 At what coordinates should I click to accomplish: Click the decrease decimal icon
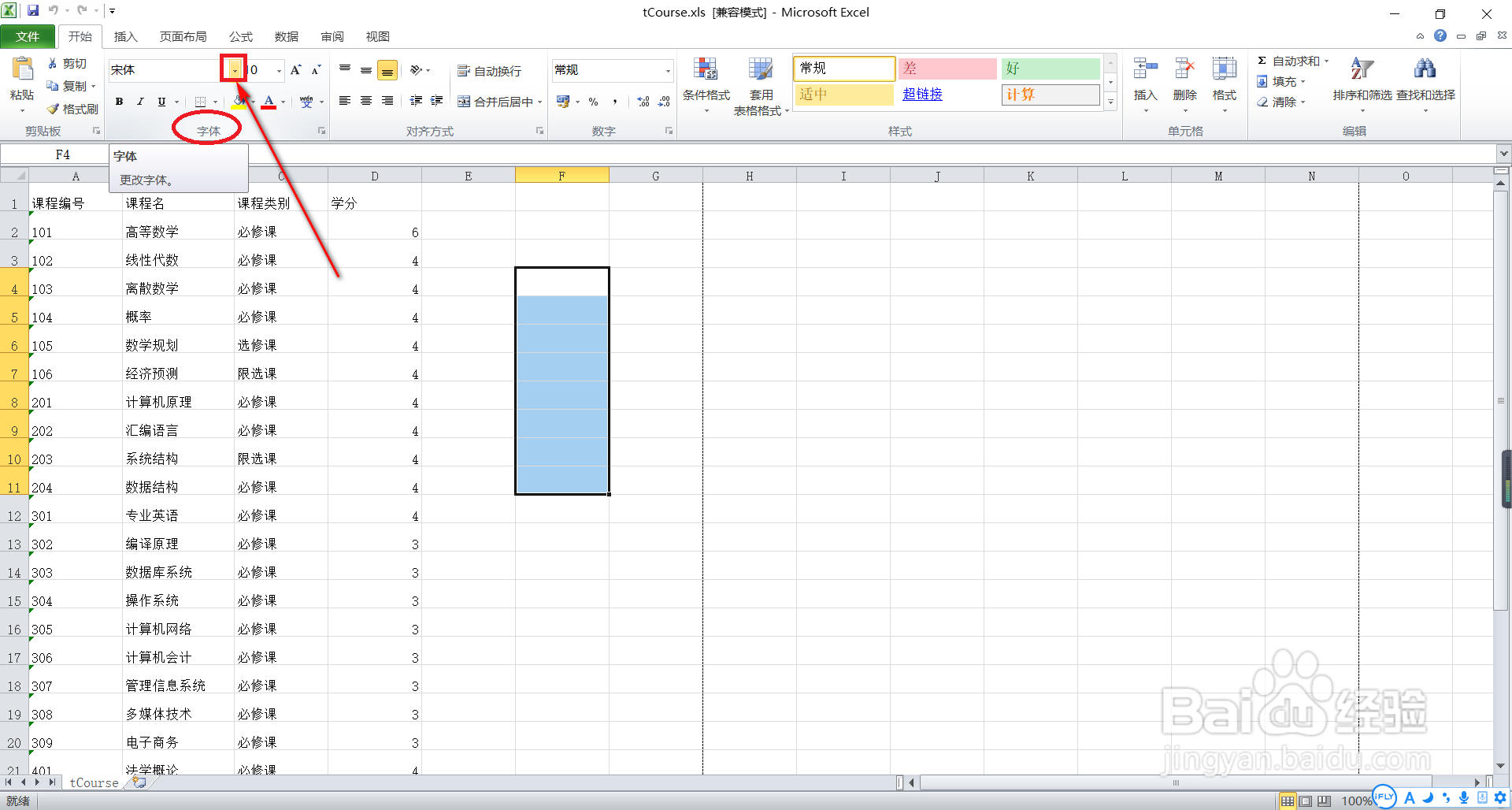tap(664, 102)
